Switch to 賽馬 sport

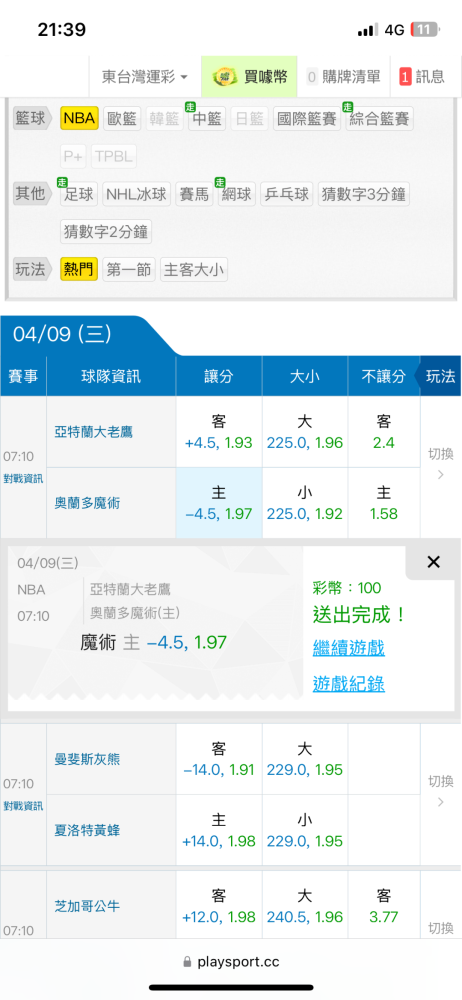tap(195, 194)
